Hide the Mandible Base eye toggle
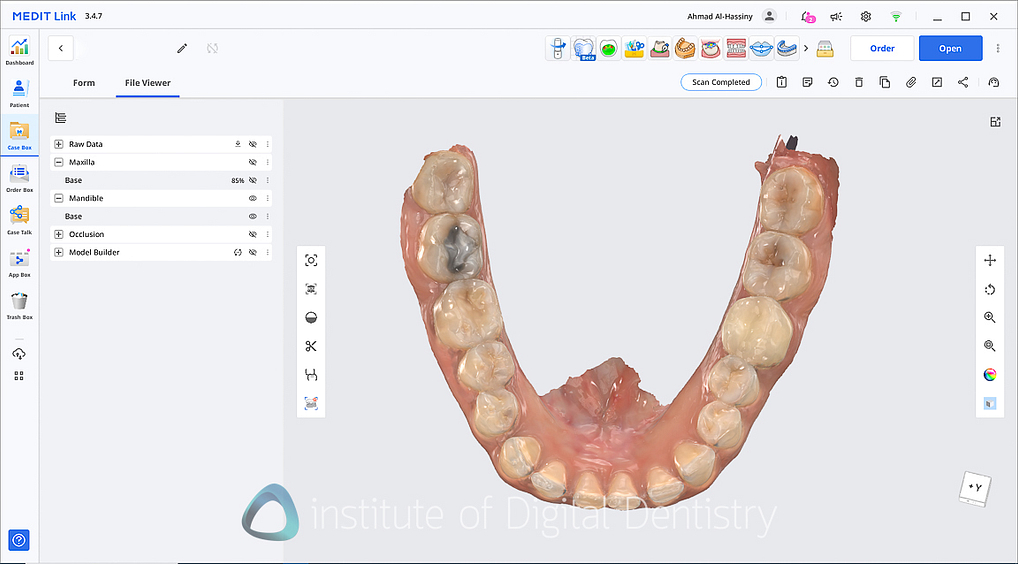 (253, 216)
